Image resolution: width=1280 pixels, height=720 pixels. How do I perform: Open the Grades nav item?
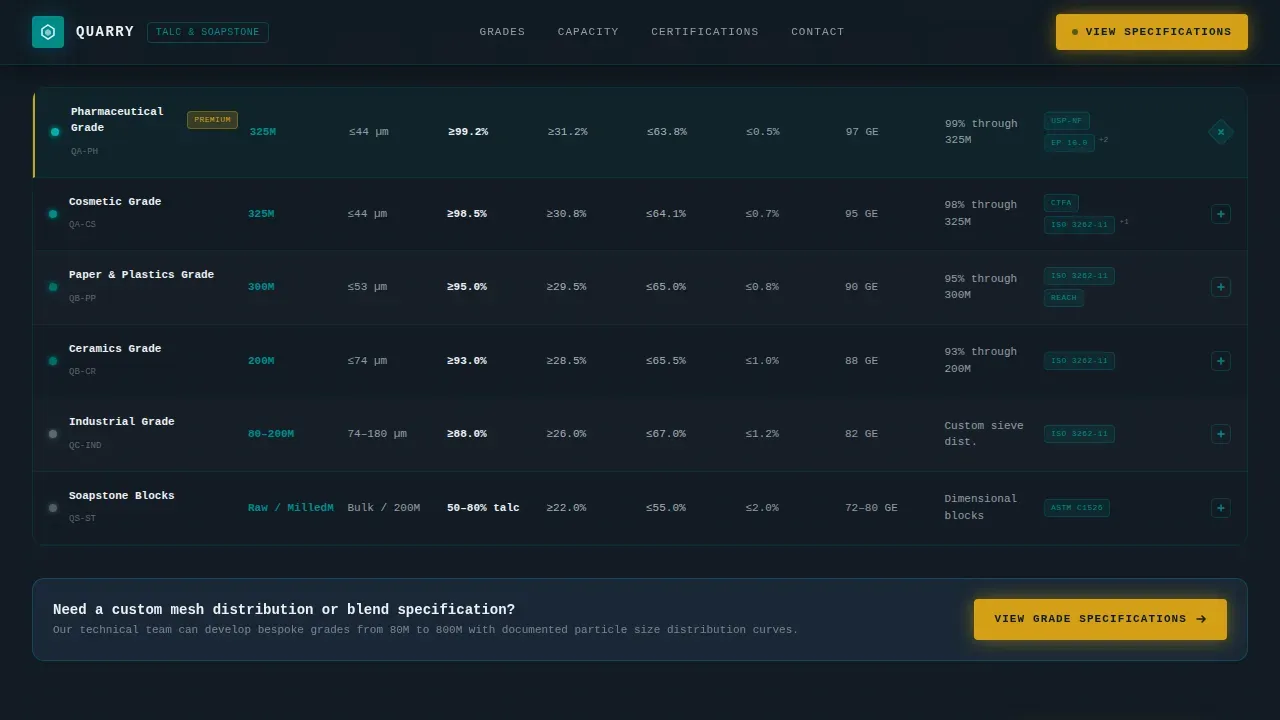click(x=502, y=32)
